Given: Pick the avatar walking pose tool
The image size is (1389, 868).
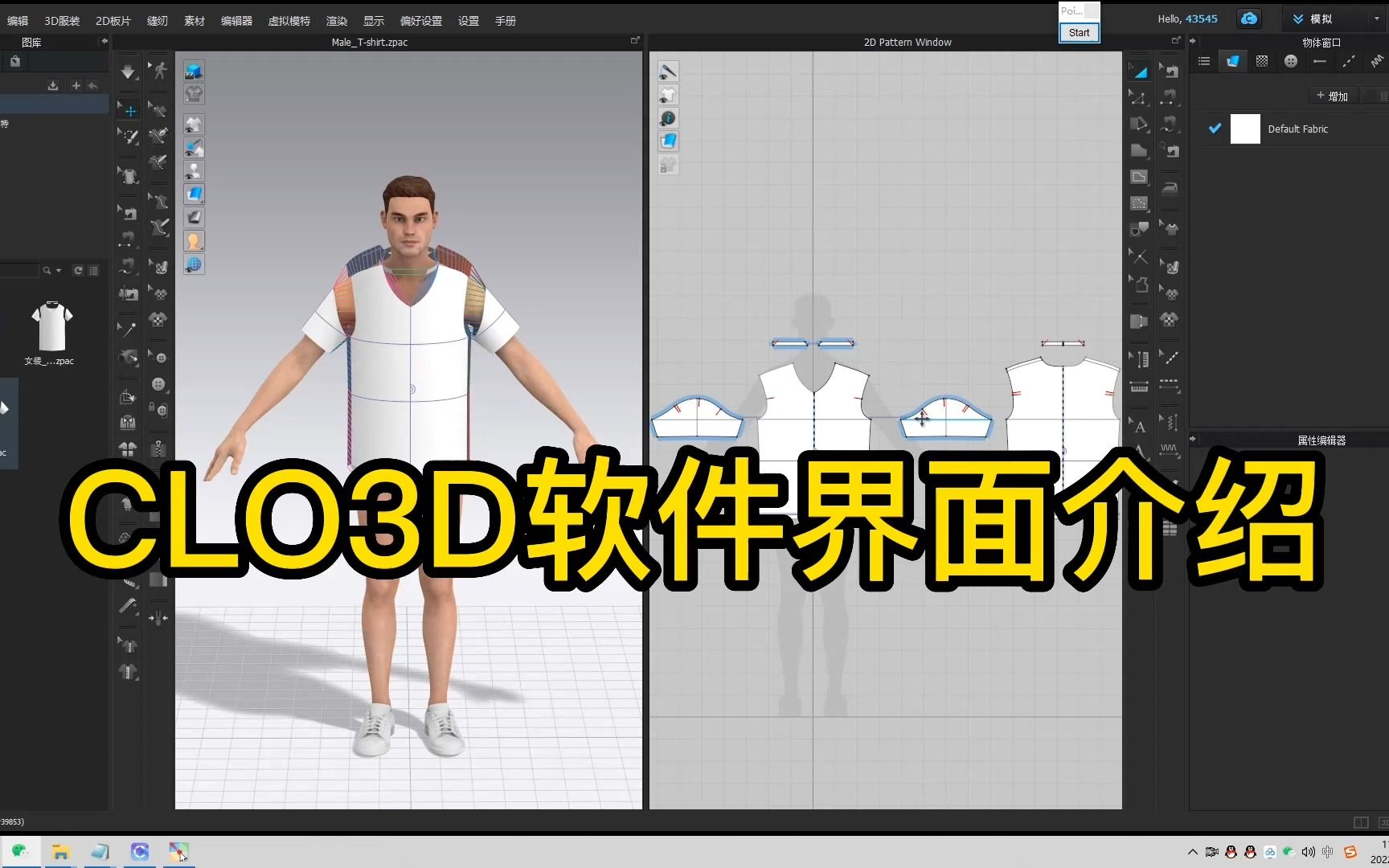Looking at the screenshot, I should (159, 71).
